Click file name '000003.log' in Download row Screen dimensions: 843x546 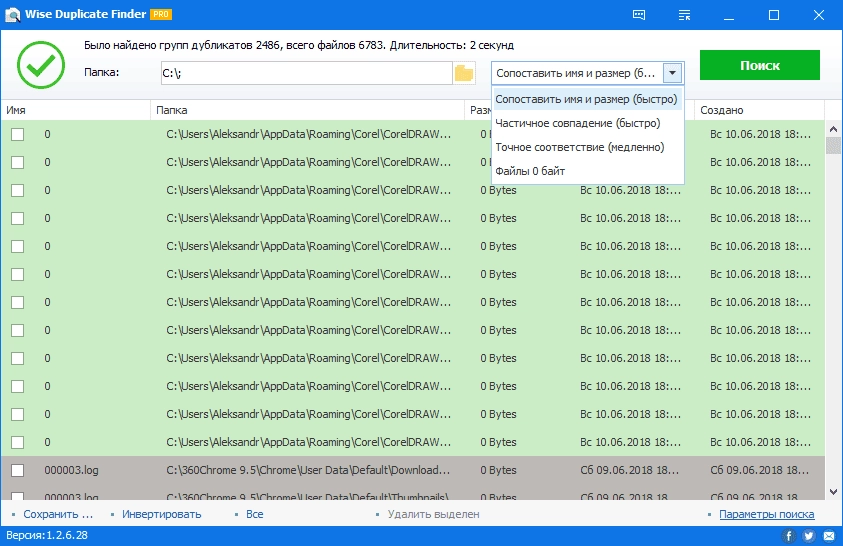72,470
